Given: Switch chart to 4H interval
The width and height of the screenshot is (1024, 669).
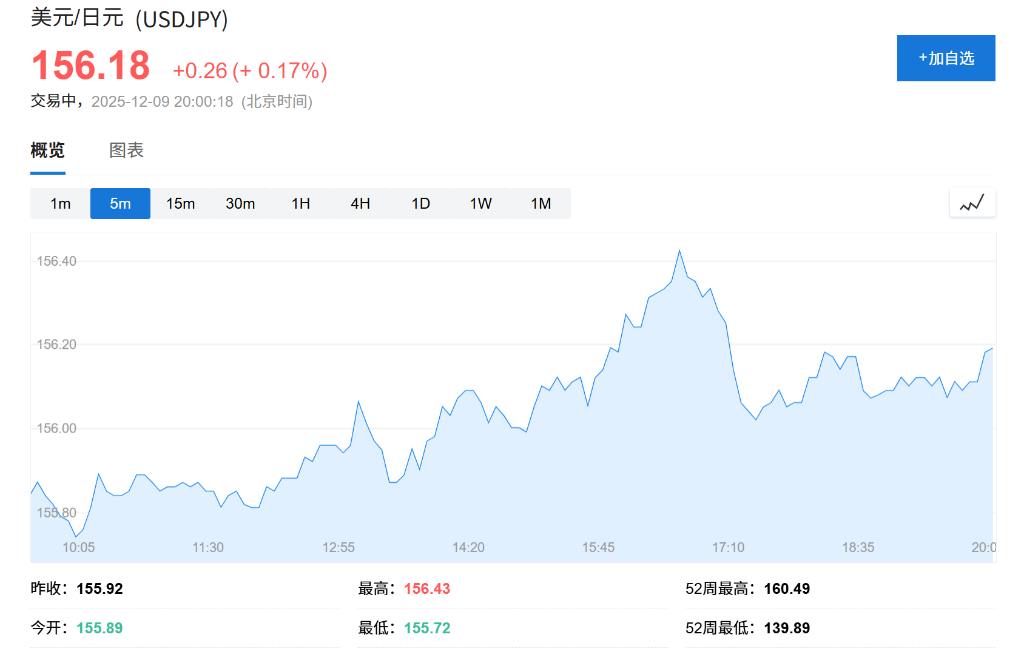Looking at the screenshot, I should (x=360, y=204).
